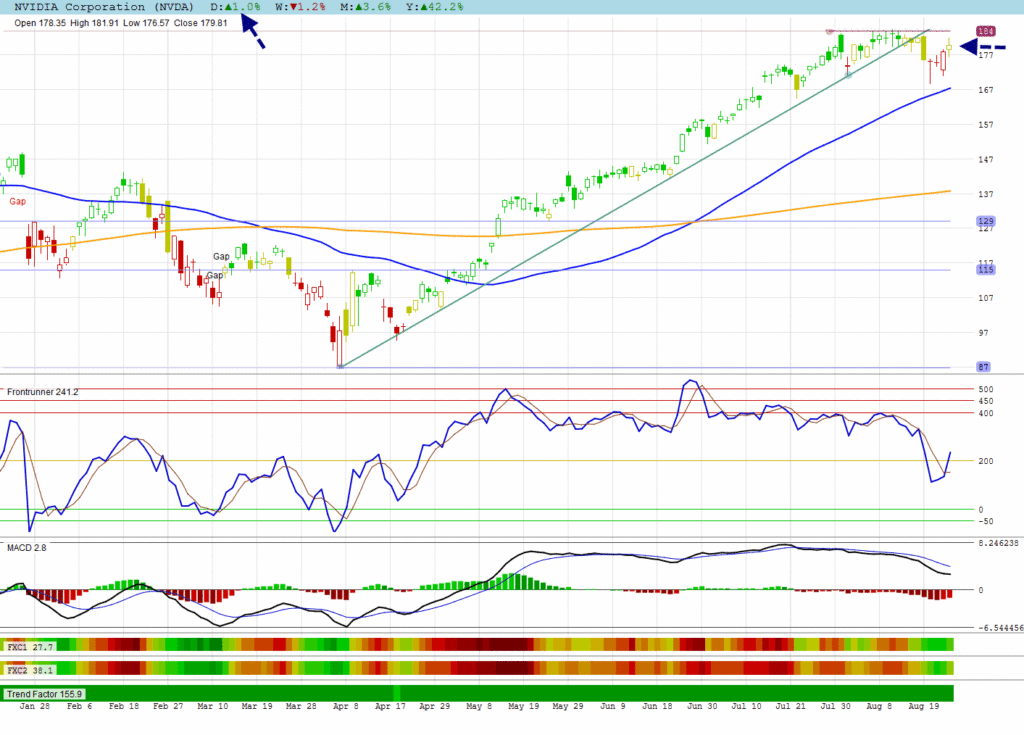Click the Aug 19 date label
The image size is (1024, 735).
(x=924, y=706)
